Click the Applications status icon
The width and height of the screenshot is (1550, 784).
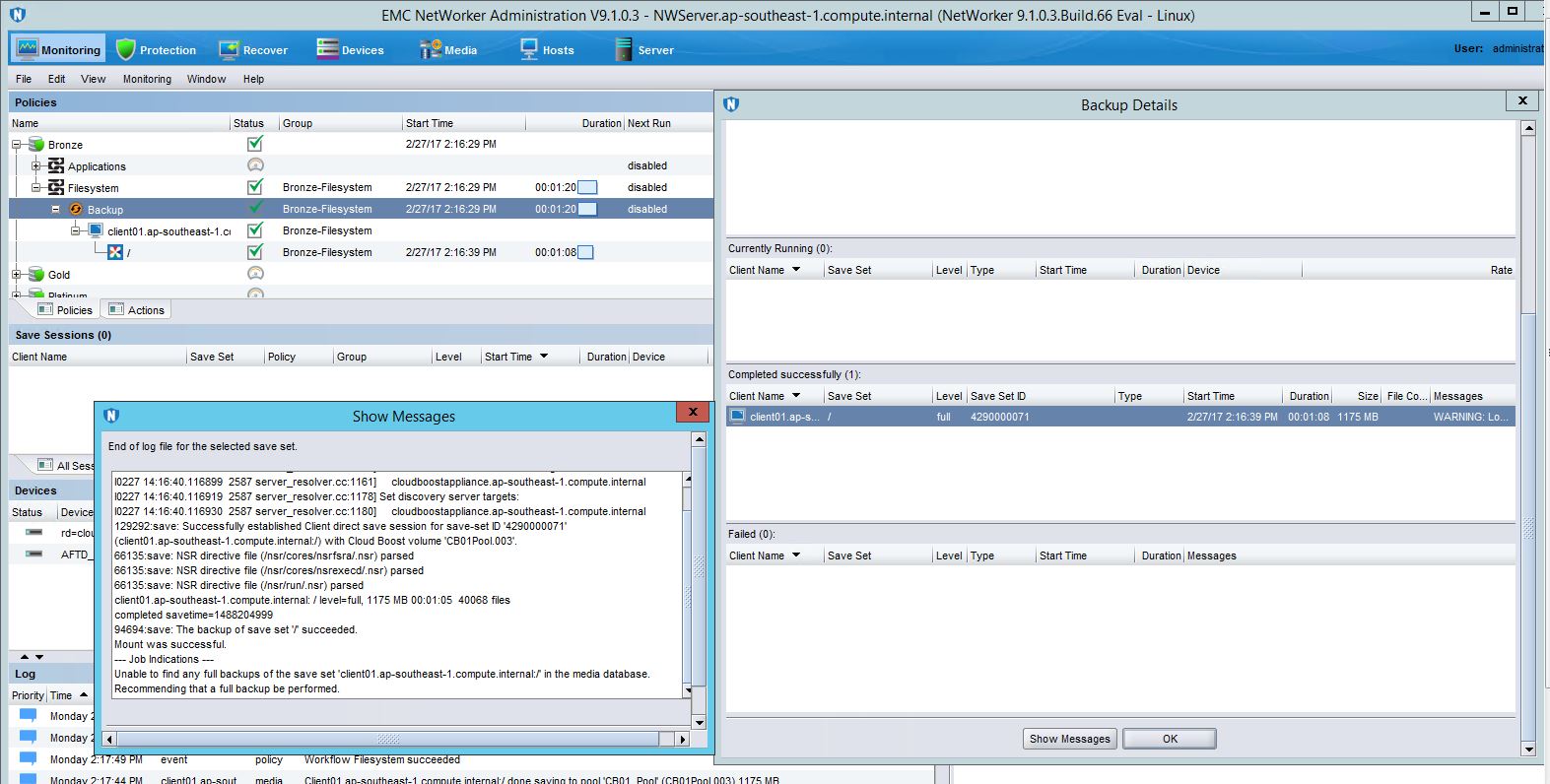[x=255, y=165]
